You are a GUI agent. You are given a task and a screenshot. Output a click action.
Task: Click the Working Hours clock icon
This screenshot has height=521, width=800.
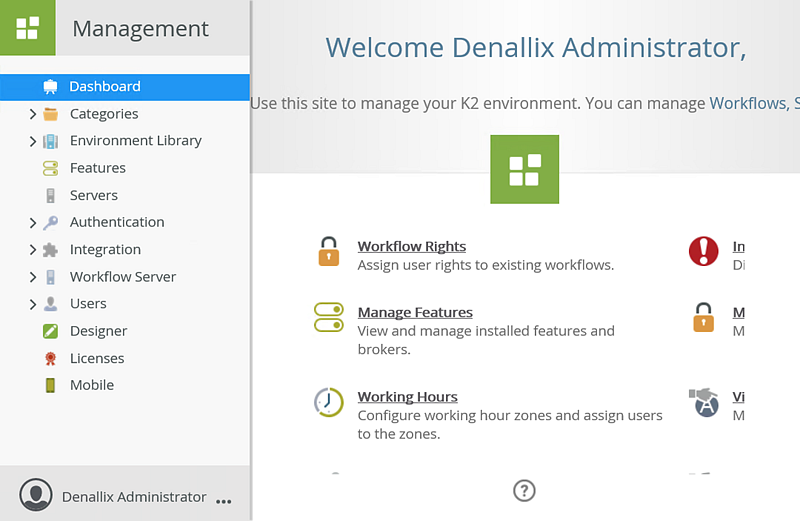click(x=328, y=402)
